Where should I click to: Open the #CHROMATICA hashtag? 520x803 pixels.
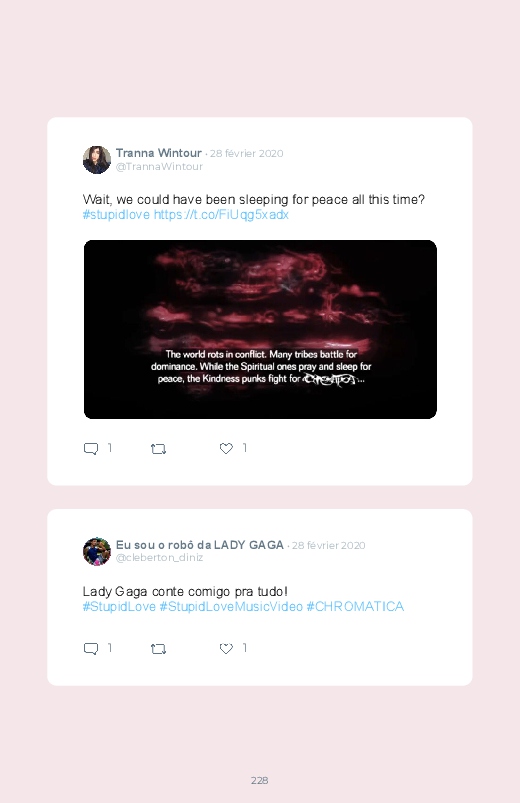tap(355, 606)
